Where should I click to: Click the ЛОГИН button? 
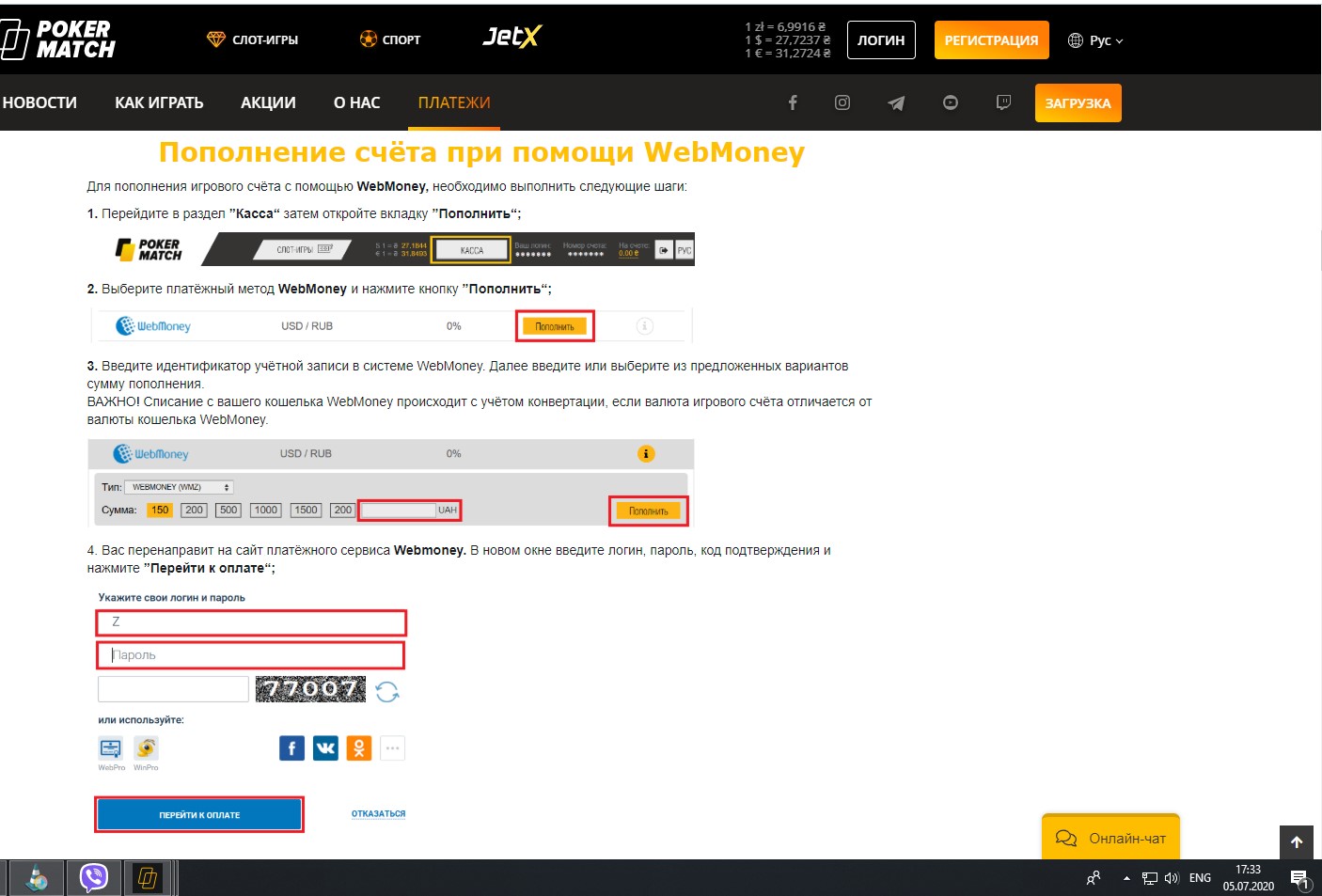(881, 40)
